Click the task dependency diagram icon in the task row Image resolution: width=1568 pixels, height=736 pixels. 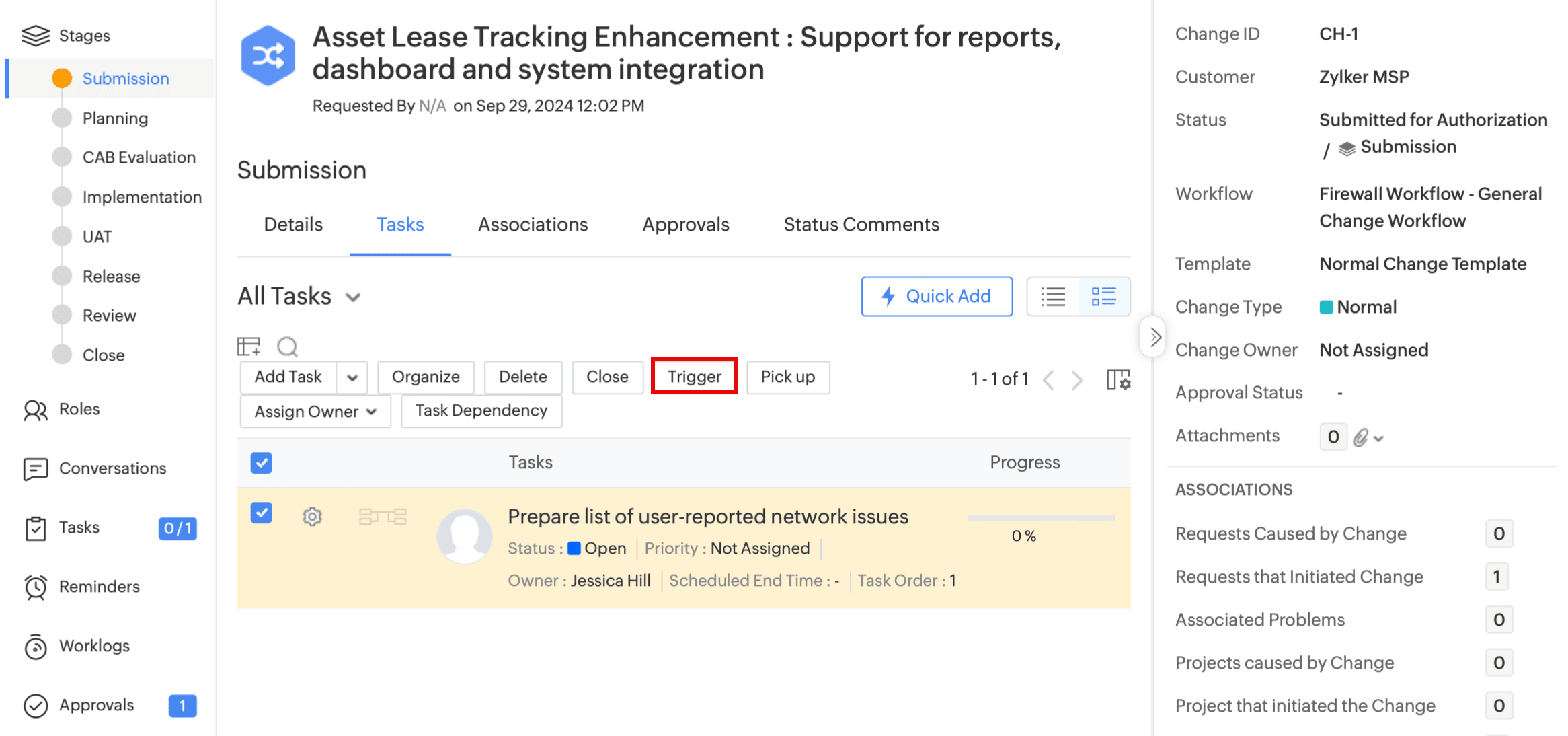383,517
